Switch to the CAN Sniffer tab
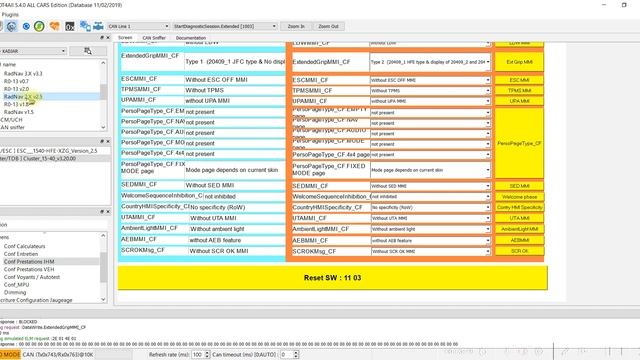The width and height of the screenshot is (640, 360). 154,38
